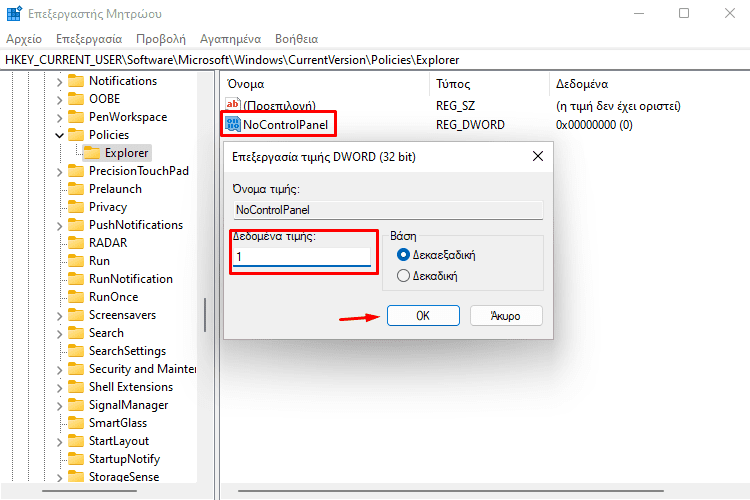The width and height of the screenshot is (750, 500).
Task: Select the (Προεπιλογή) string value icon
Action: (233, 104)
